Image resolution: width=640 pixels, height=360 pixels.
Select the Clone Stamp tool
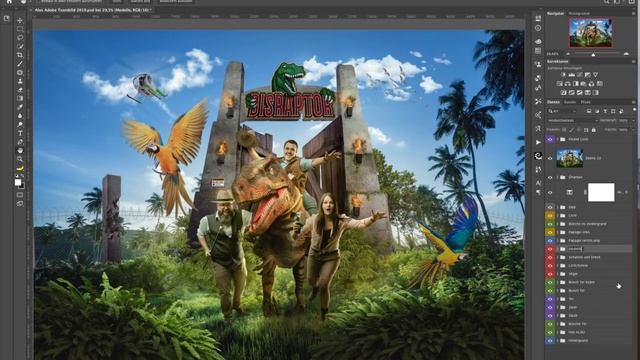point(20,81)
